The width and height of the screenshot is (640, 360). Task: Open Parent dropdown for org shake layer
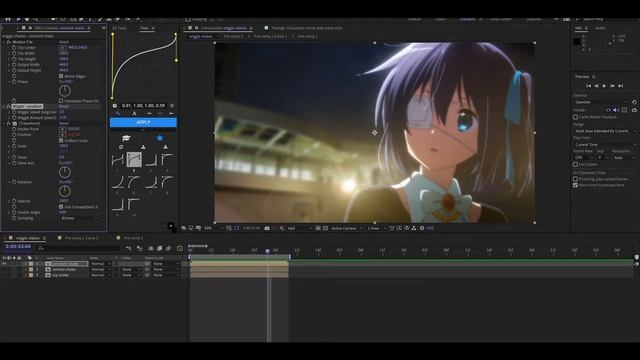[x=166, y=275]
